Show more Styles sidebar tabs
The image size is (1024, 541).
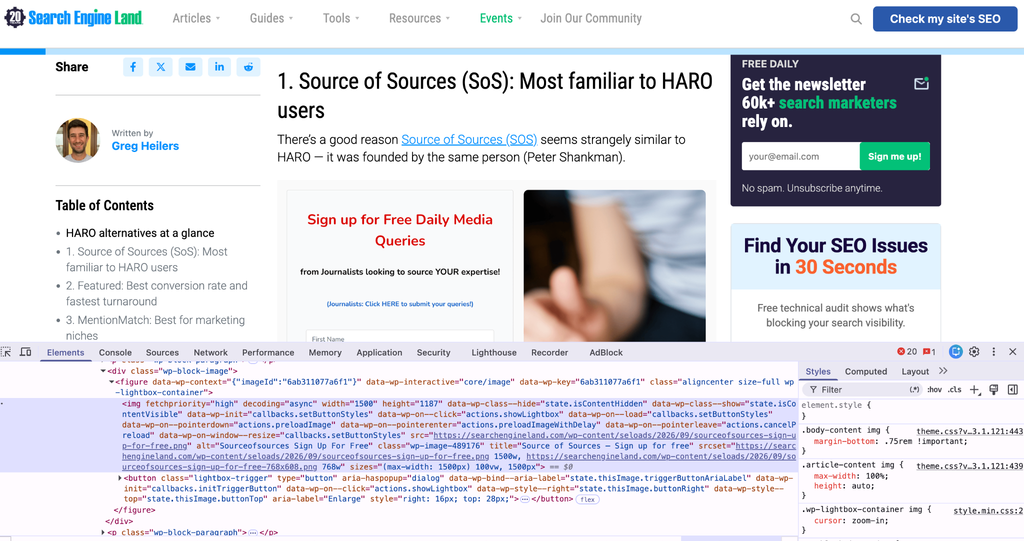(943, 371)
